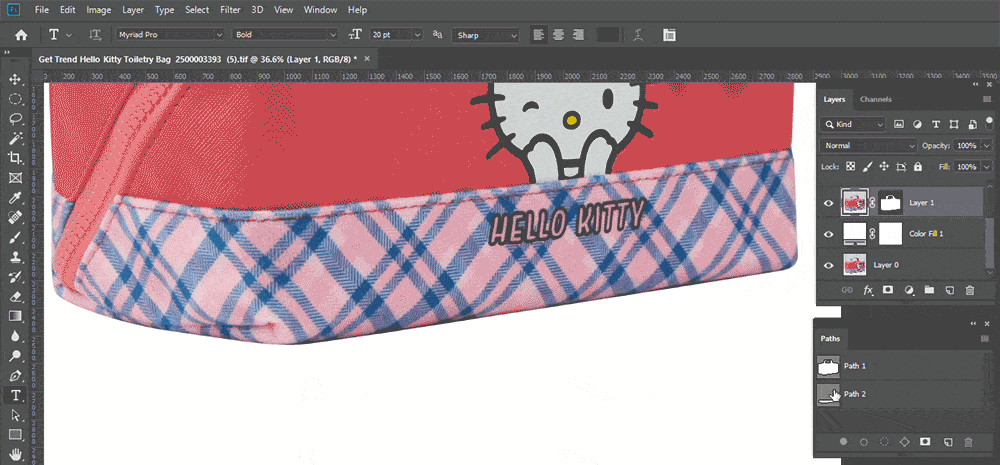The image size is (1000, 465).
Task: Toggle lock transparent pixels
Action: coord(850,166)
